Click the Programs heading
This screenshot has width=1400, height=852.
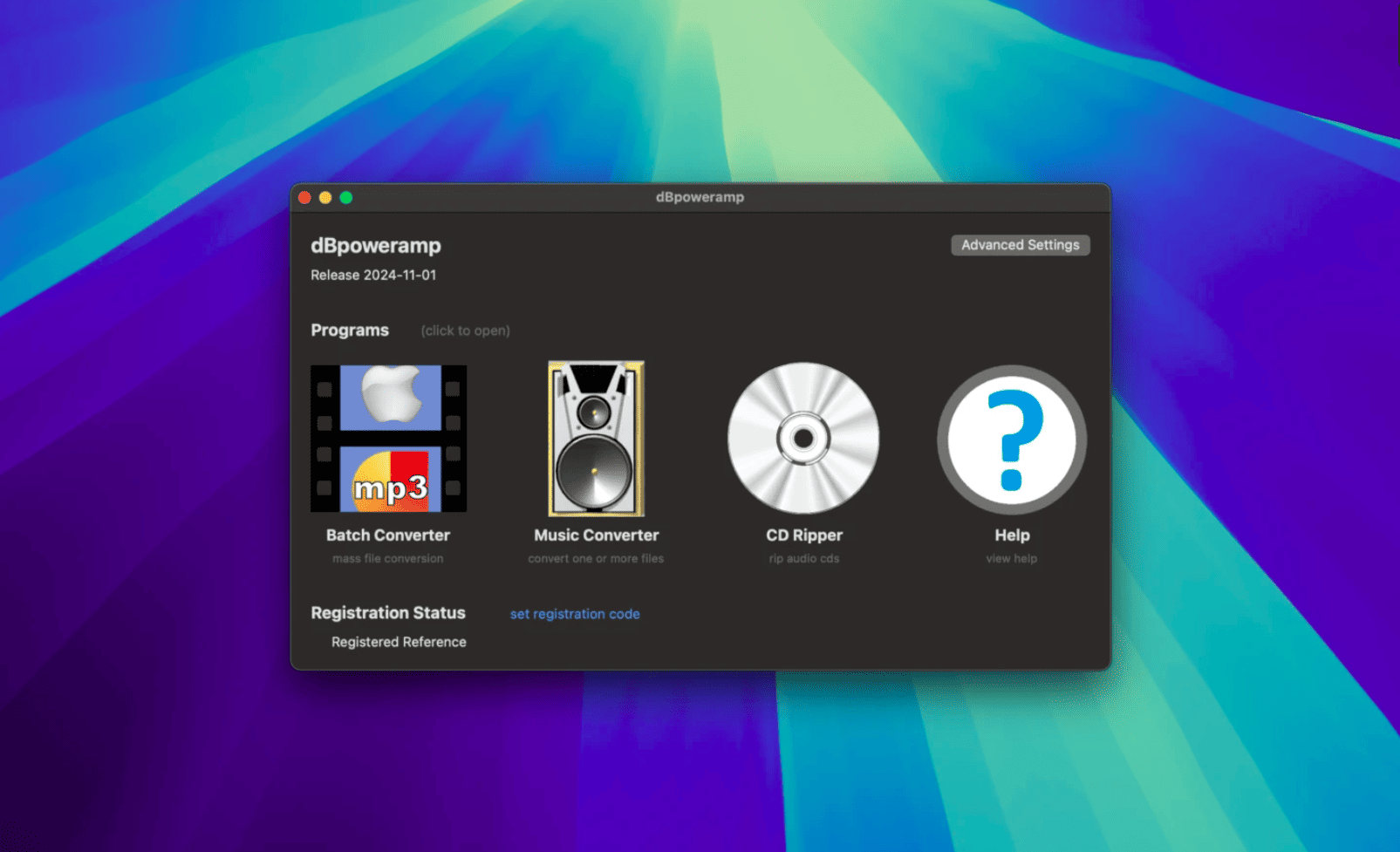[350, 331]
